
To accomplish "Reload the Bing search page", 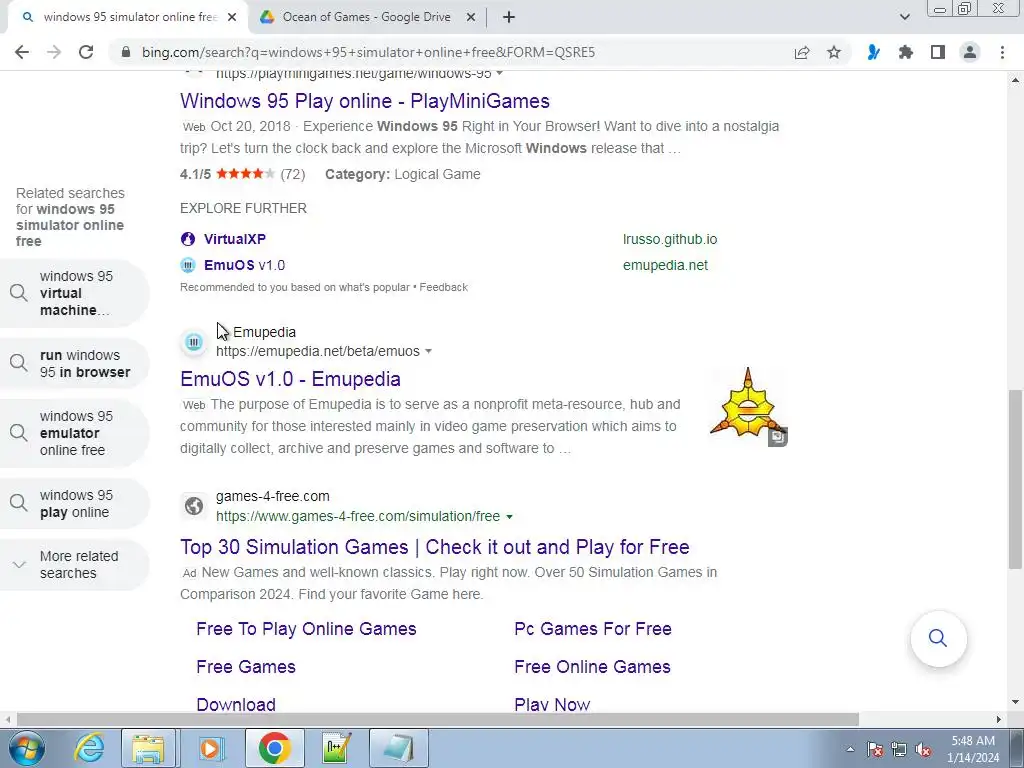I will coord(86,52).
